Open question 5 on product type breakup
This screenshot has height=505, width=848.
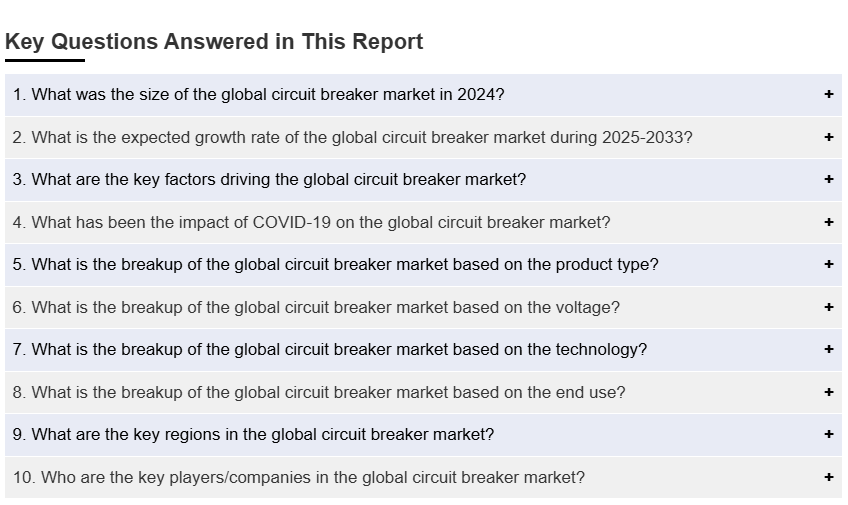[x=335, y=265]
